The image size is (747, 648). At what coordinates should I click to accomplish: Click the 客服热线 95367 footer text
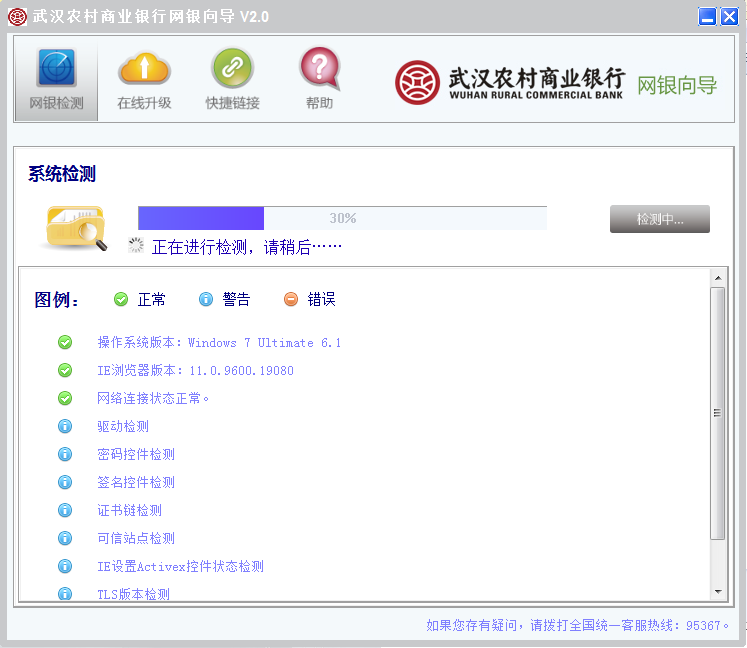577,625
